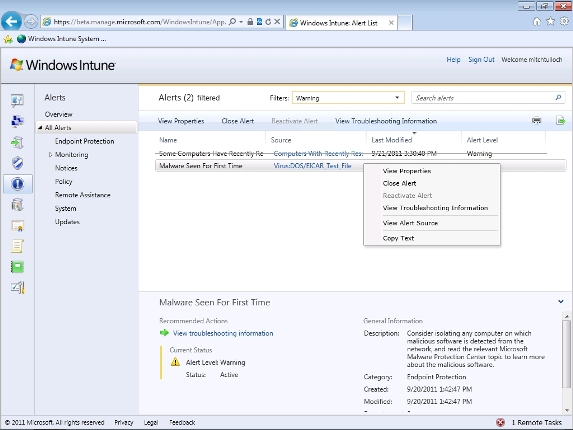
Task: Open Virus:DOS/EICAR_Test_File source link
Action: pos(312,165)
